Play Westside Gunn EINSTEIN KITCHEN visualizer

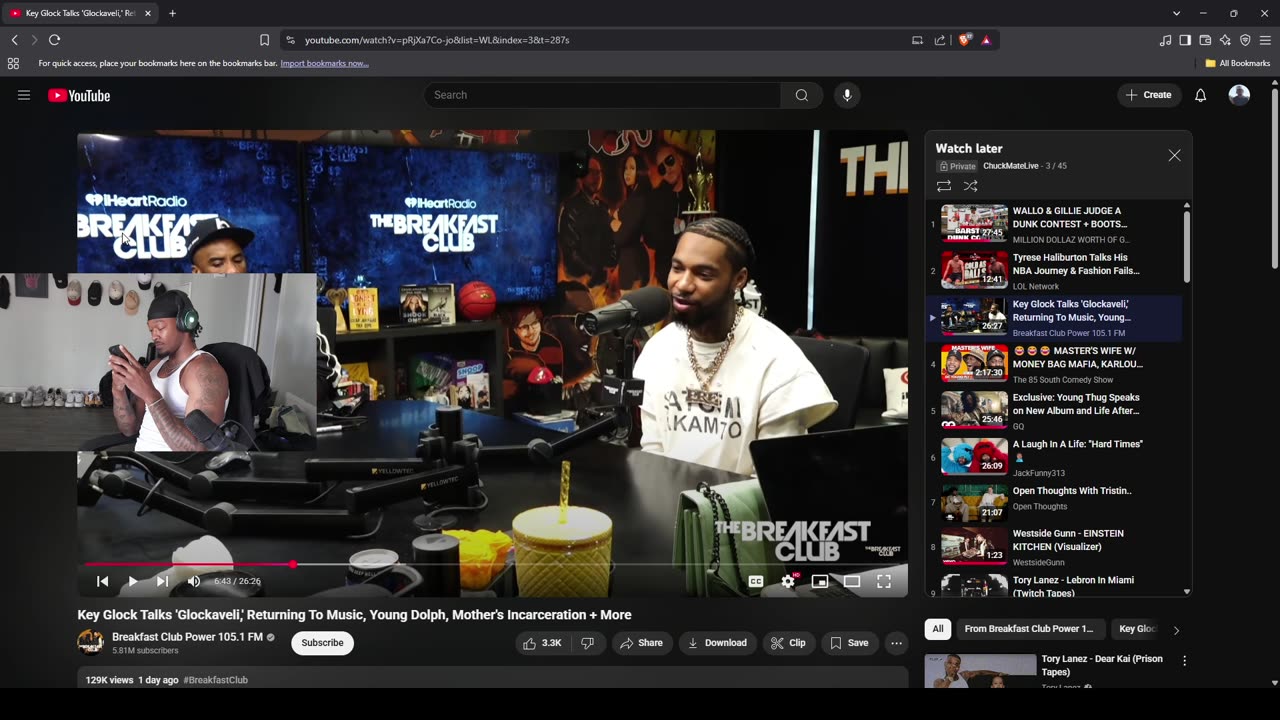(x=1054, y=547)
